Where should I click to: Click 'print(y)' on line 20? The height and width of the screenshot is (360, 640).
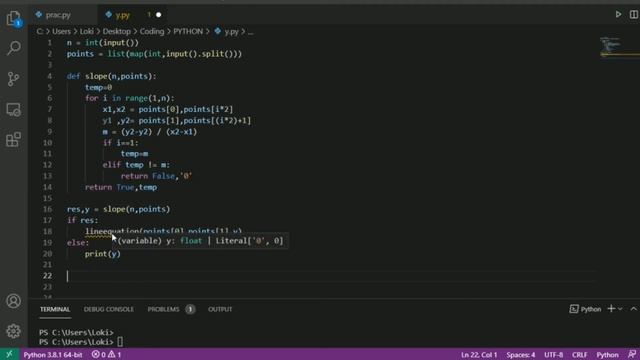point(102,253)
